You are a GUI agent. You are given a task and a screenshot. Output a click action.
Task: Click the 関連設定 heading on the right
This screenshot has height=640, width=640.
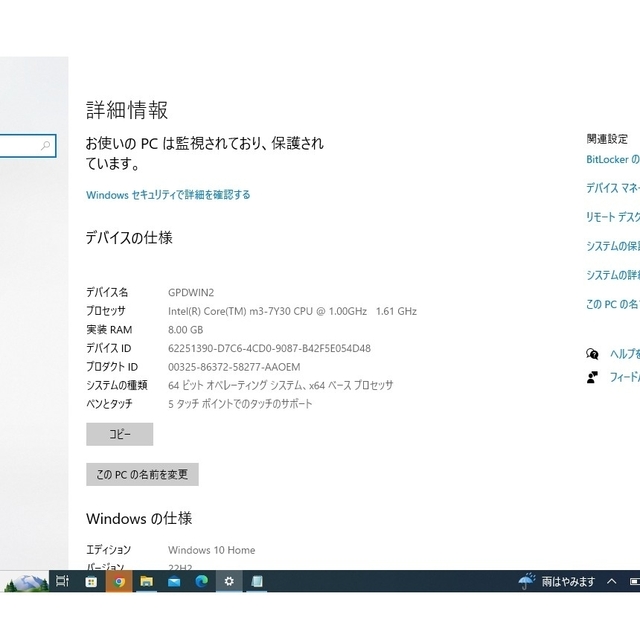tap(607, 139)
